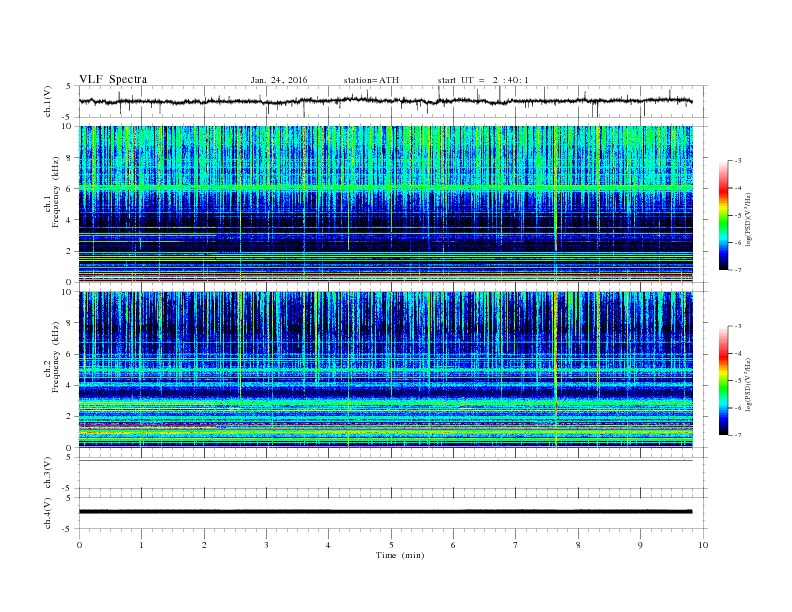Click the bright vertical sferic near 7.6 min in ch.2
Screen dimensions: 792x612
coord(556,370)
